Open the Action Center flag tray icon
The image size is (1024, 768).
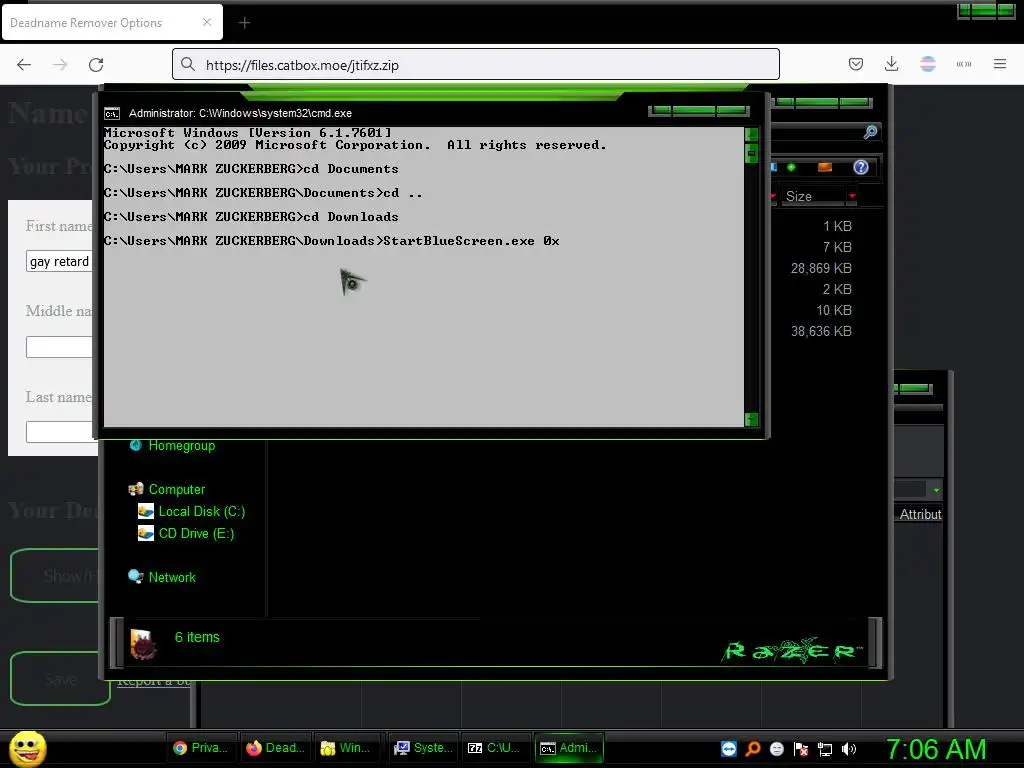(x=801, y=749)
